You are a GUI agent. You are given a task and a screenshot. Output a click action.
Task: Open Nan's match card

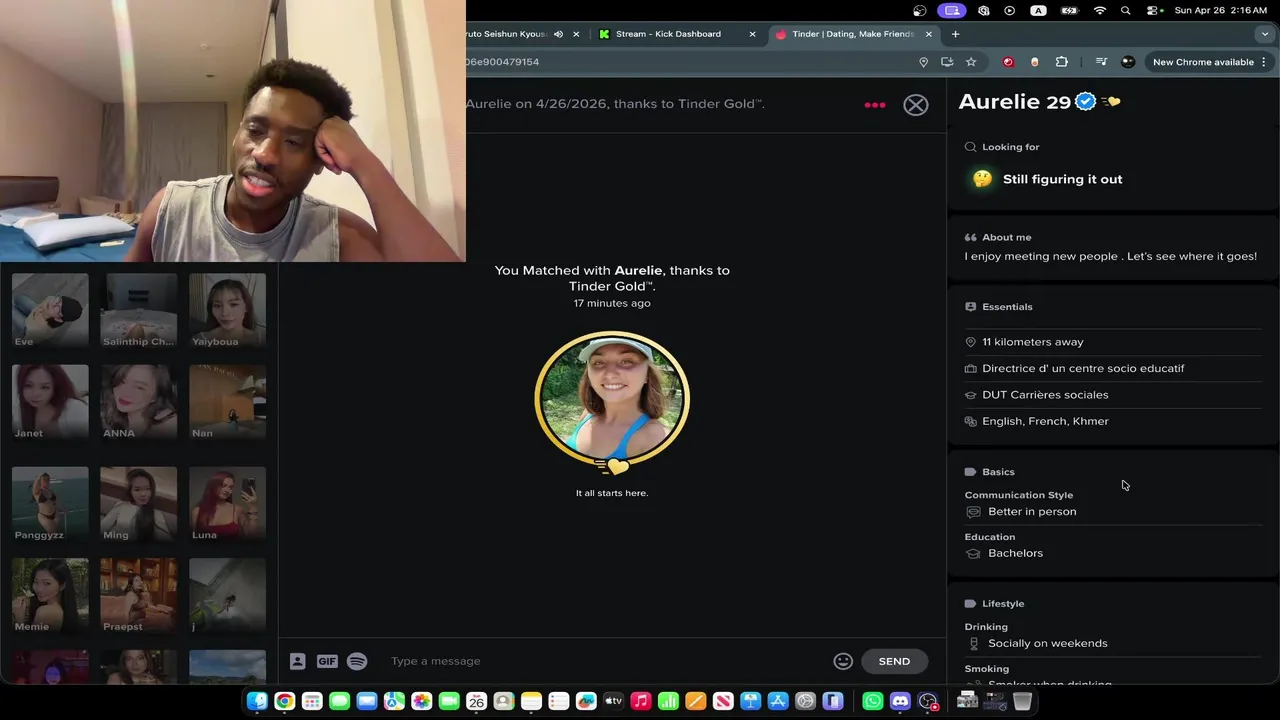click(227, 401)
